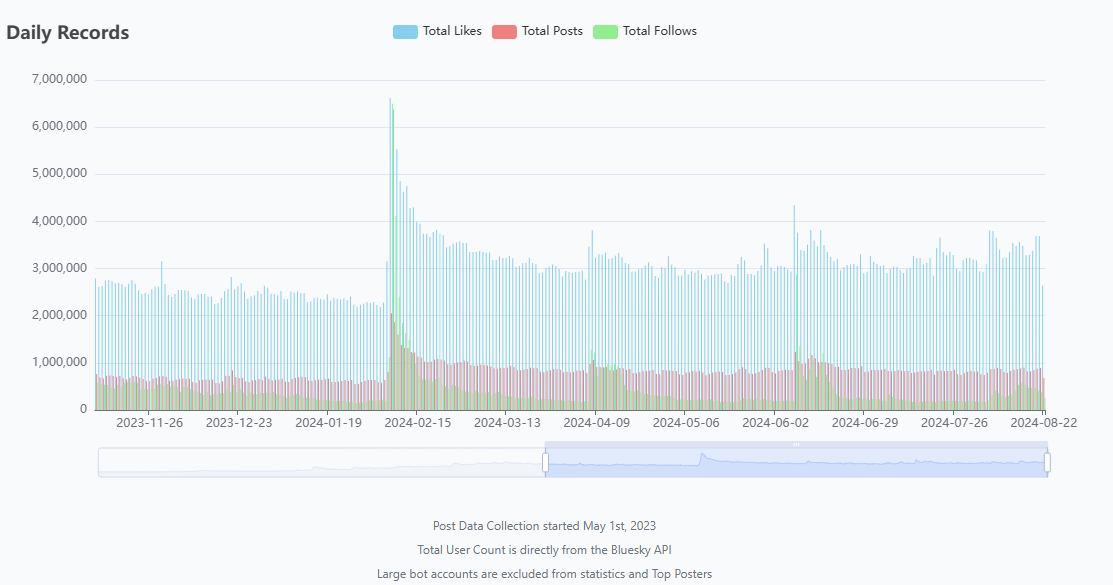Toggle the Total Likes blue legend swatch

pyautogui.click(x=405, y=31)
